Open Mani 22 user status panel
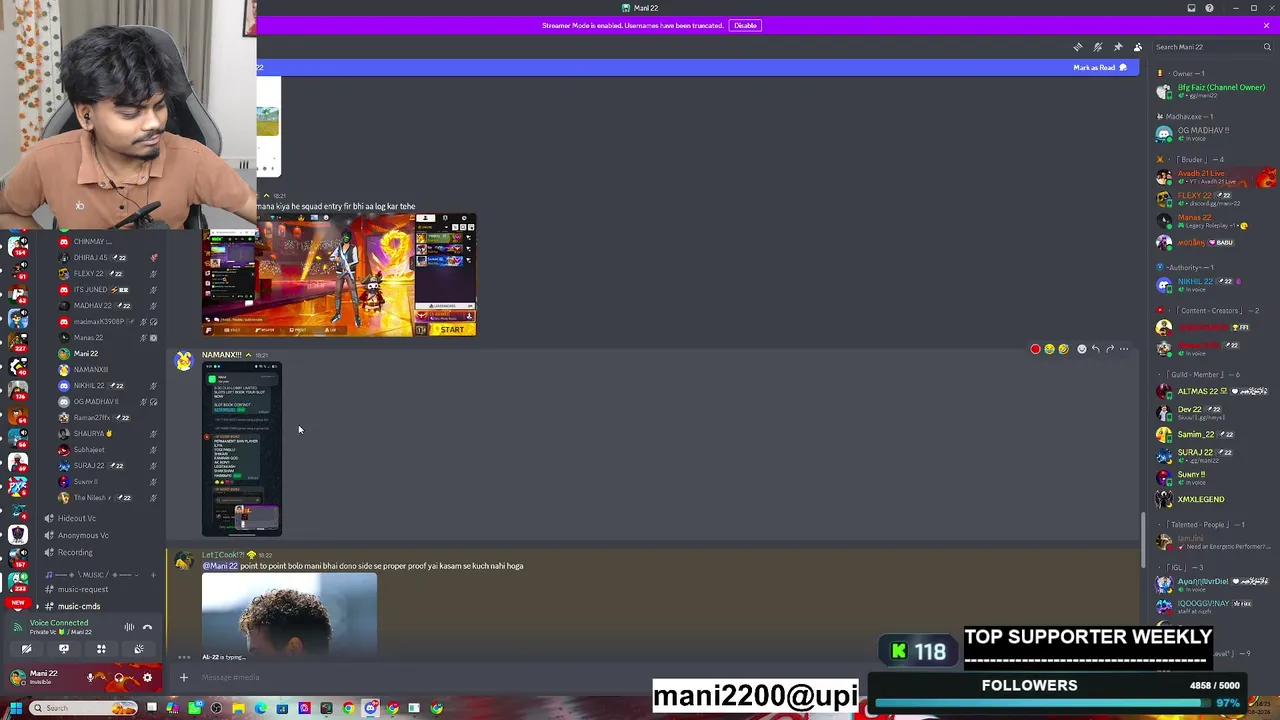The image size is (1280, 720). point(42,678)
